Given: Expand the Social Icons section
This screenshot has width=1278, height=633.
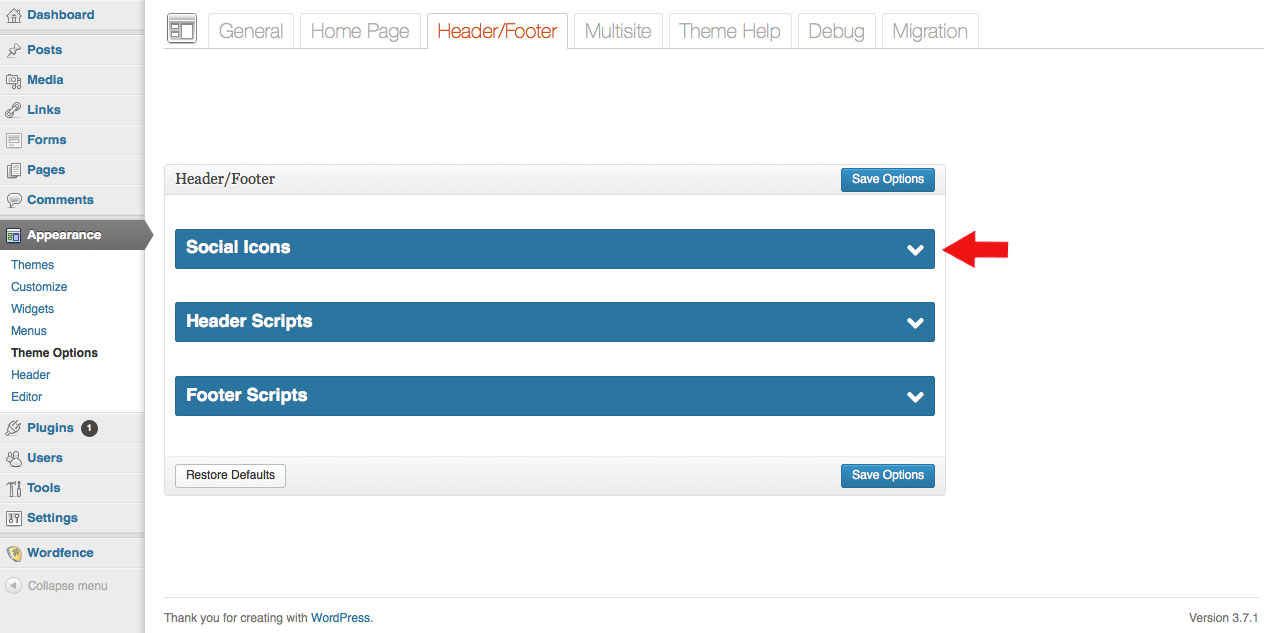Looking at the screenshot, I should coord(914,249).
